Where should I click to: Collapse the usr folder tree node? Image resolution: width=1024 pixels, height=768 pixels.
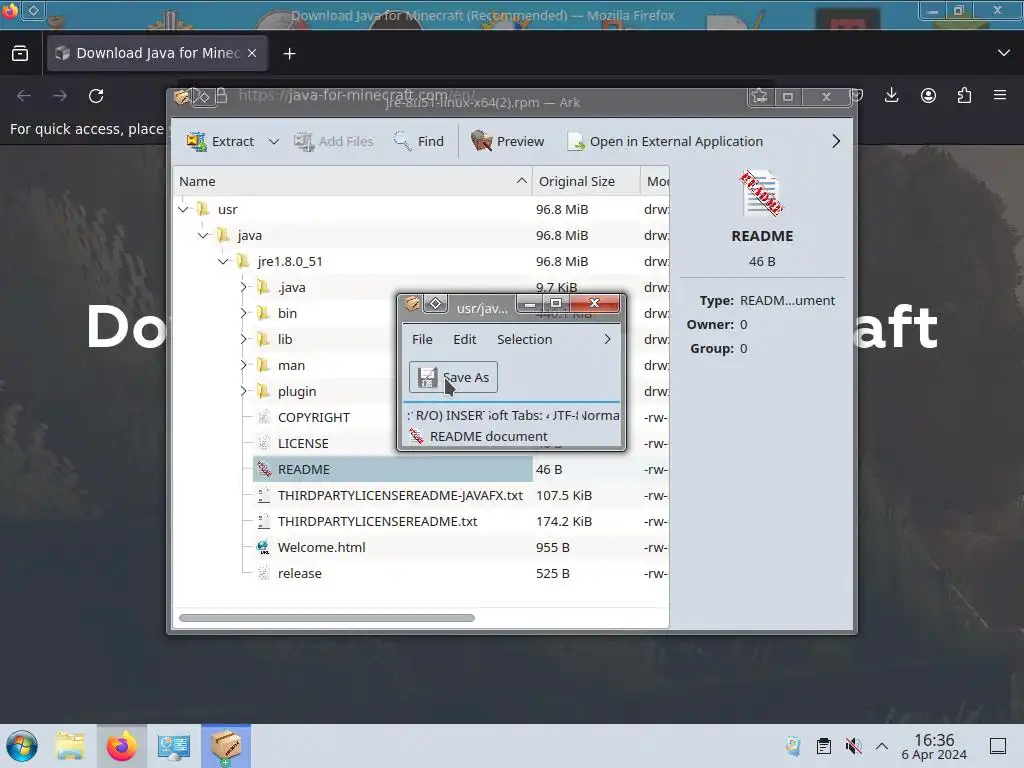click(184, 209)
